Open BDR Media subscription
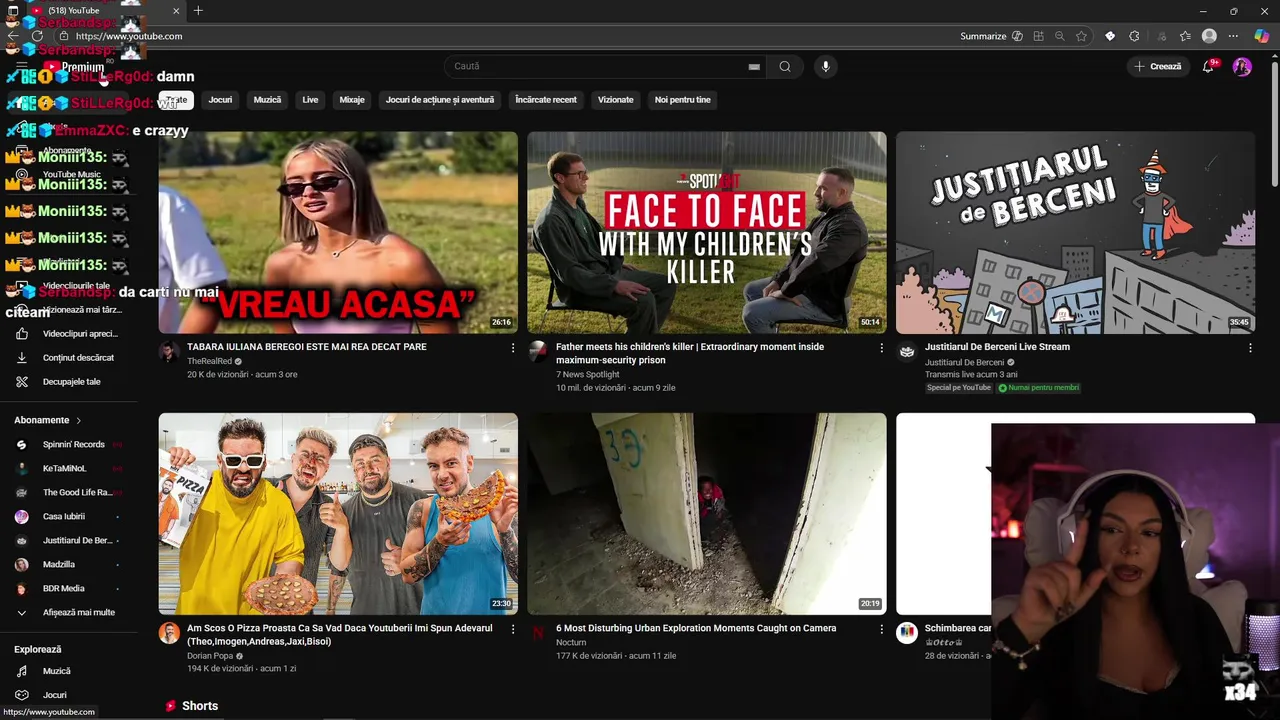Image resolution: width=1280 pixels, height=720 pixels. [x=69, y=589]
